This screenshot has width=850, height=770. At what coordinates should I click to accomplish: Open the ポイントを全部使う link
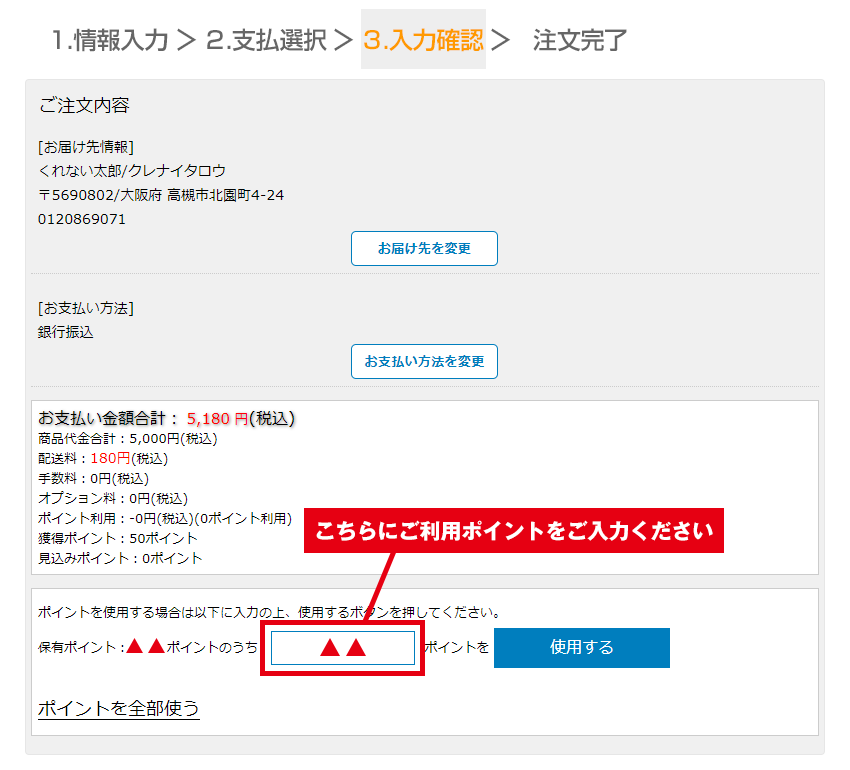click(x=119, y=708)
